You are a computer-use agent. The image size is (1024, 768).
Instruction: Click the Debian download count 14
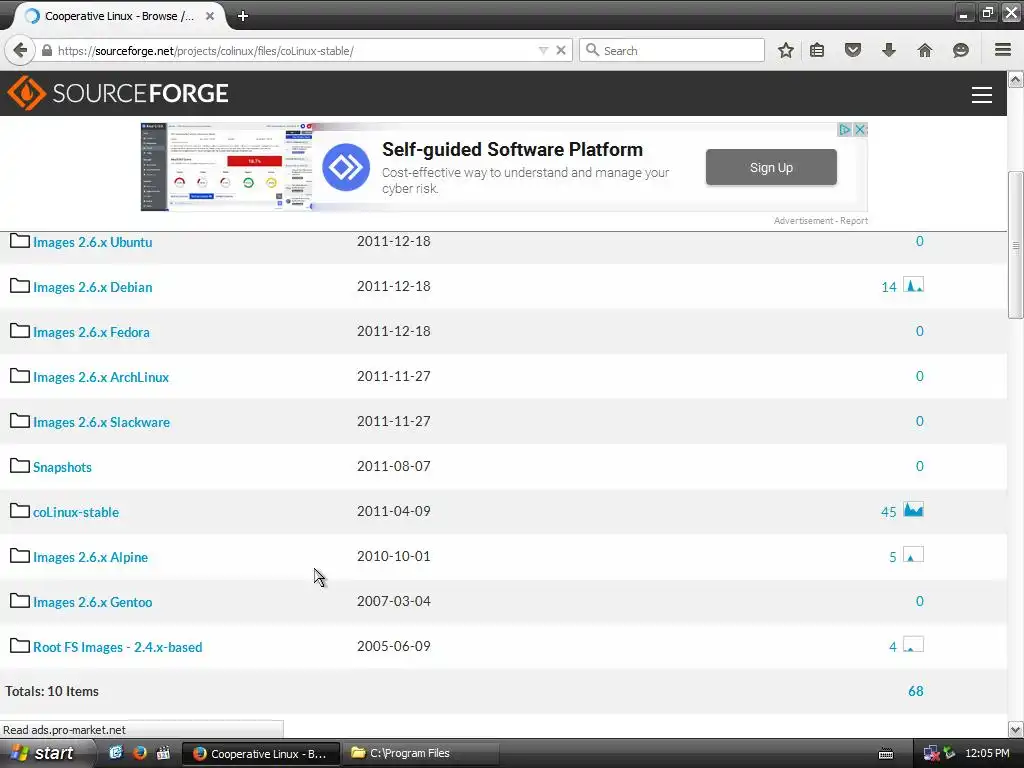tap(889, 287)
